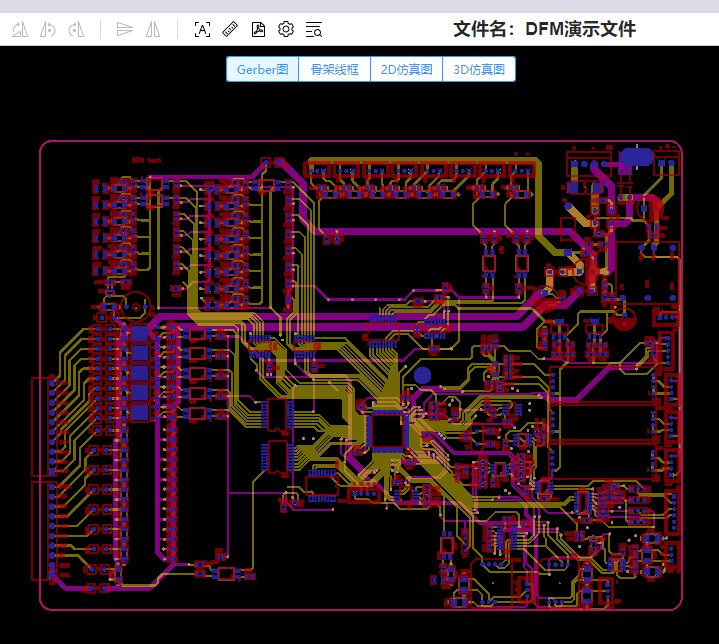Click the top blue square pad on left
719x644 pixels.
[140, 333]
